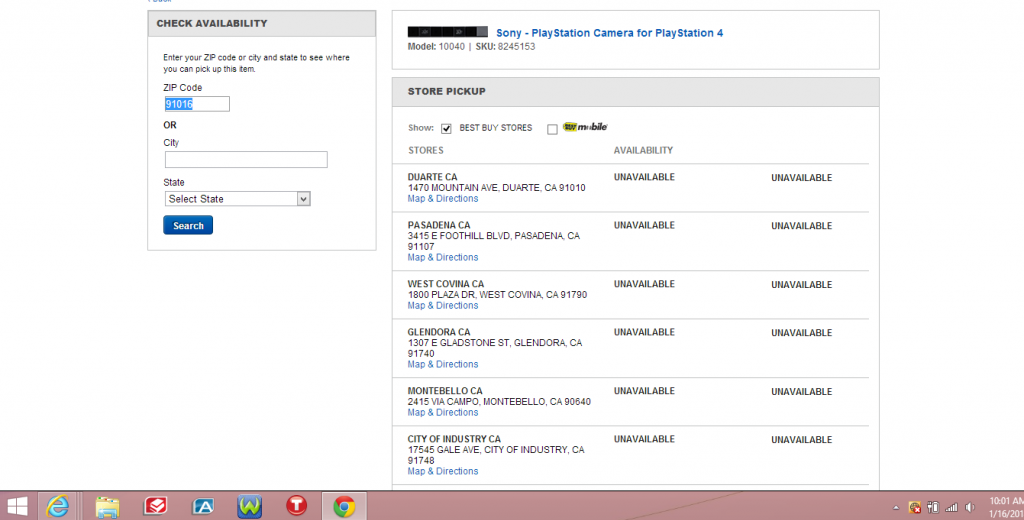Screen dimensions: 1024x520
Task: Open the green W app in taskbar
Action: (x=249, y=506)
